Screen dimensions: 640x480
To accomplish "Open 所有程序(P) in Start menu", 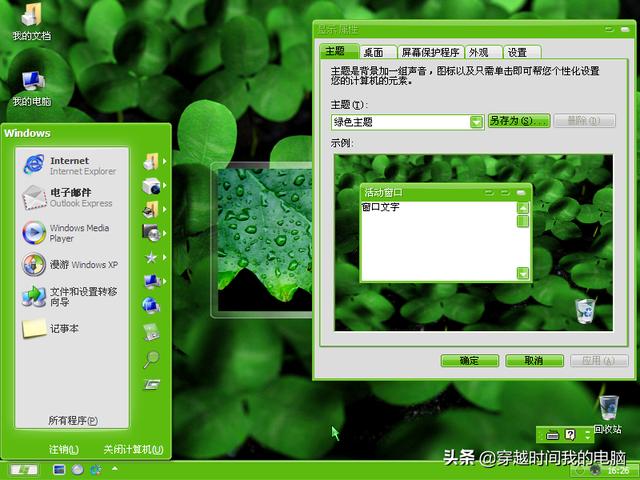I will click(73, 420).
